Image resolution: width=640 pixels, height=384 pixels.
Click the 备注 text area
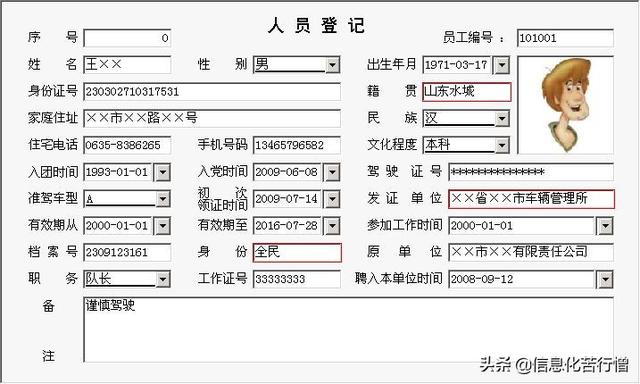tap(348, 330)
